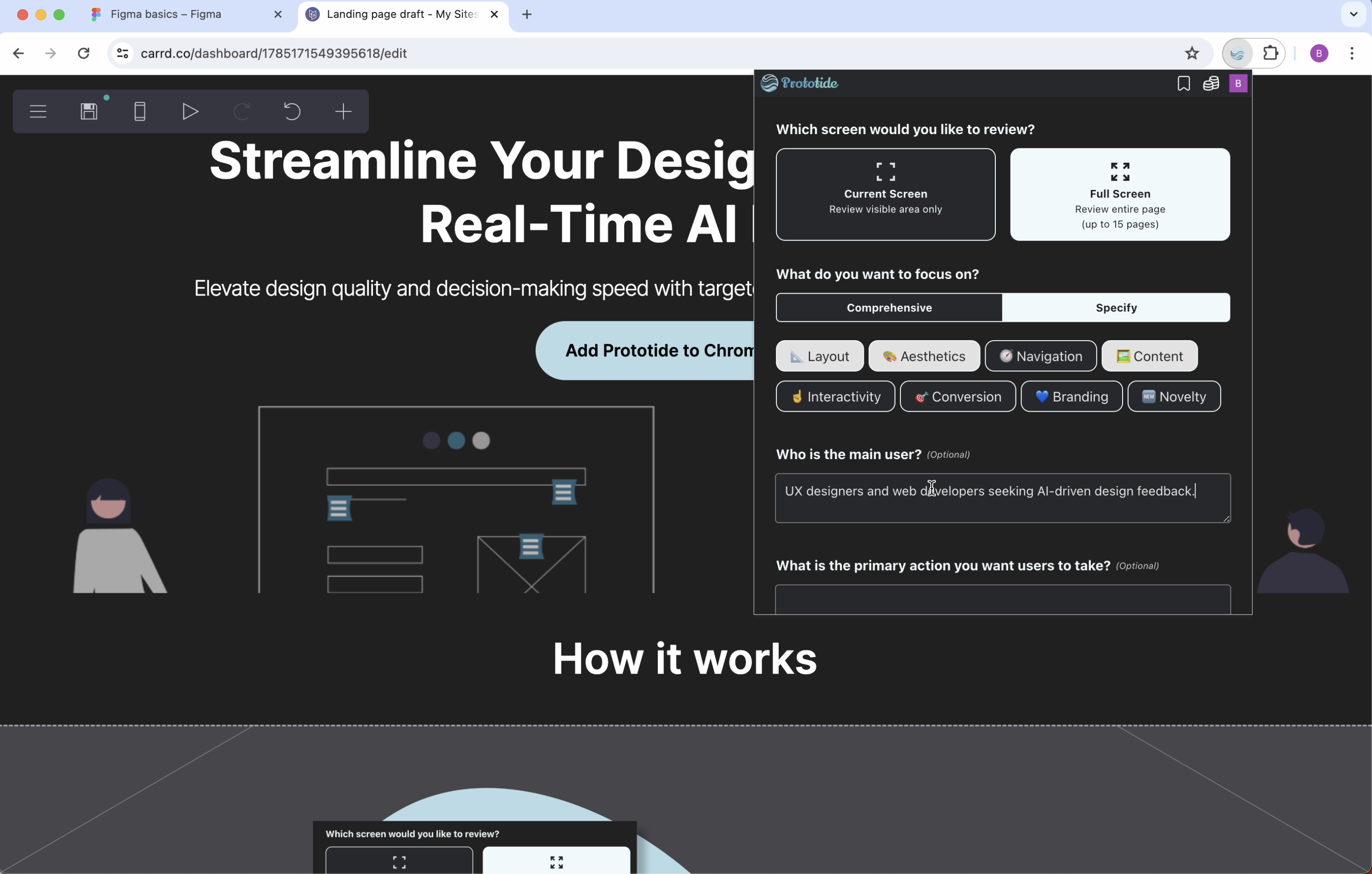Switch to mobile preview icon
The width and height of the screenshot is (1372, 874).
(140, 112)
